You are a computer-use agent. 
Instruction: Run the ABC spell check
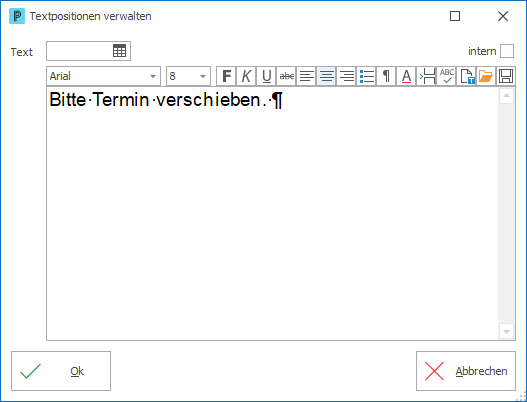click(446, 76)
